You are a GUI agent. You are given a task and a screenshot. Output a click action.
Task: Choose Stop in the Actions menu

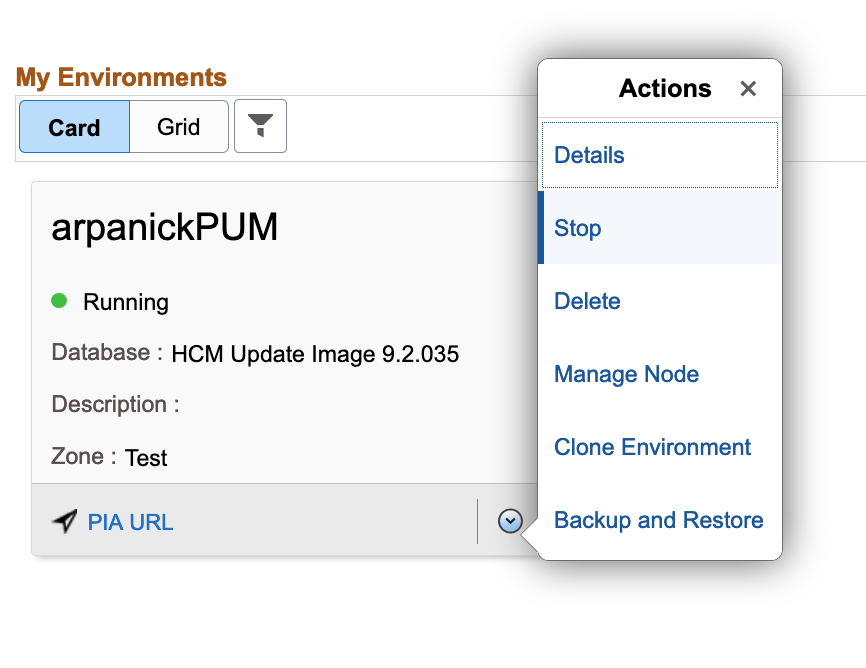pyautogui.click(x=578, y=228)
